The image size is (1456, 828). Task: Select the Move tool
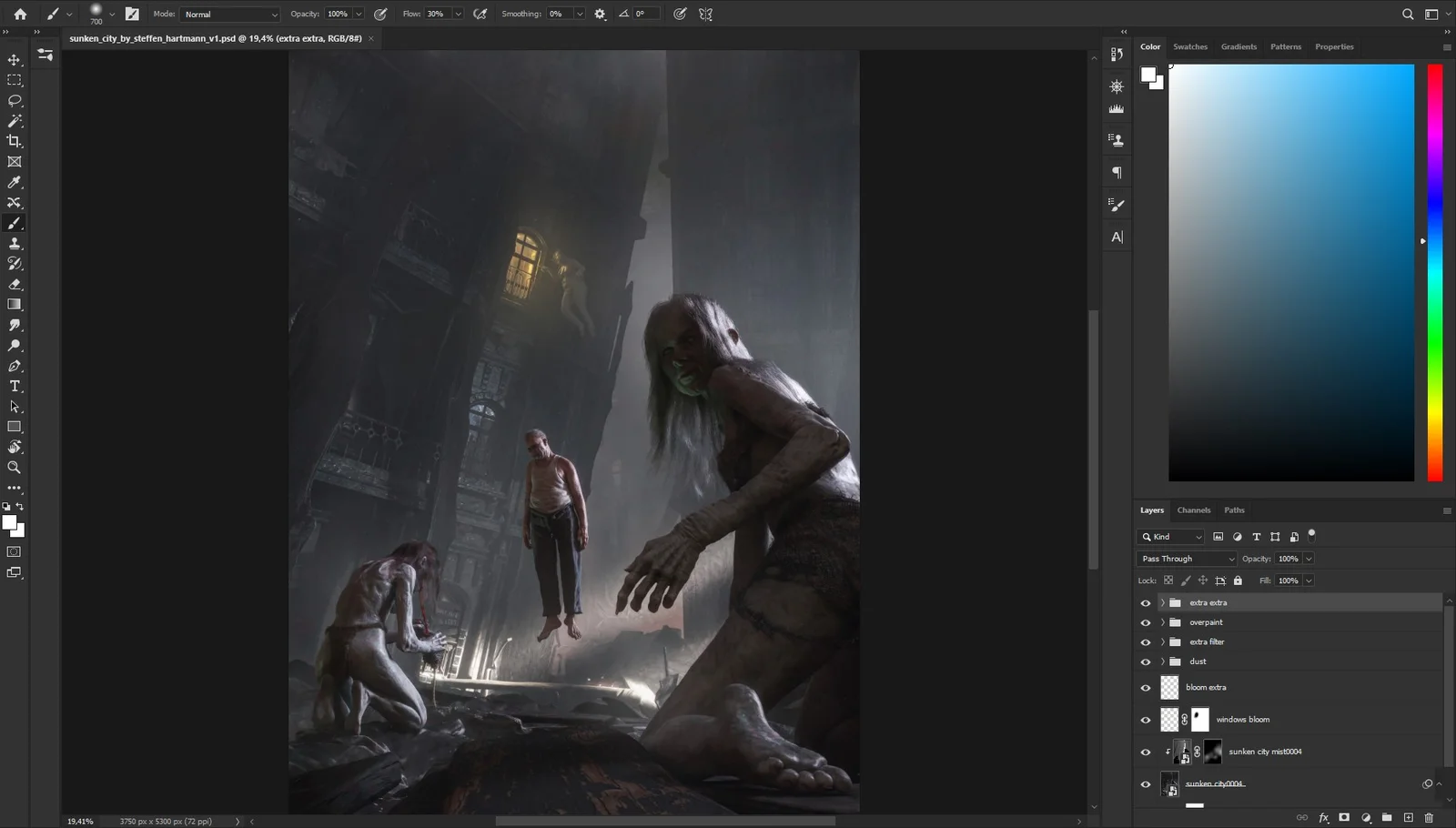pyautogui.click(x=14, y=59)
